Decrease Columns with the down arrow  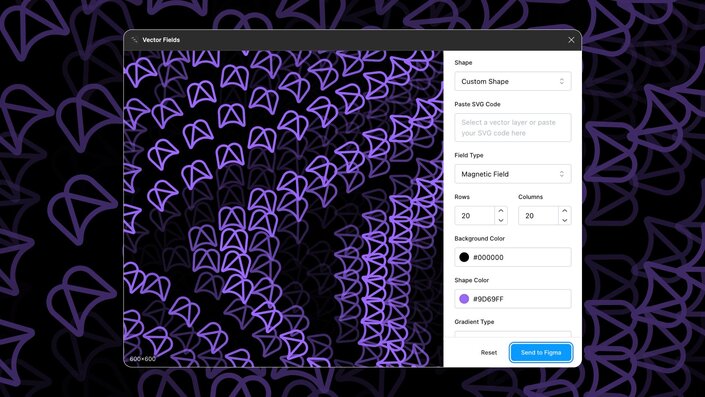click(x=565, y=220)
